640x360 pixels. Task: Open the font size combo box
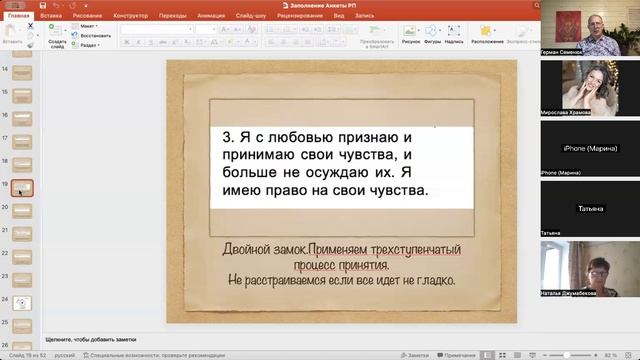[x=206, y=29]
